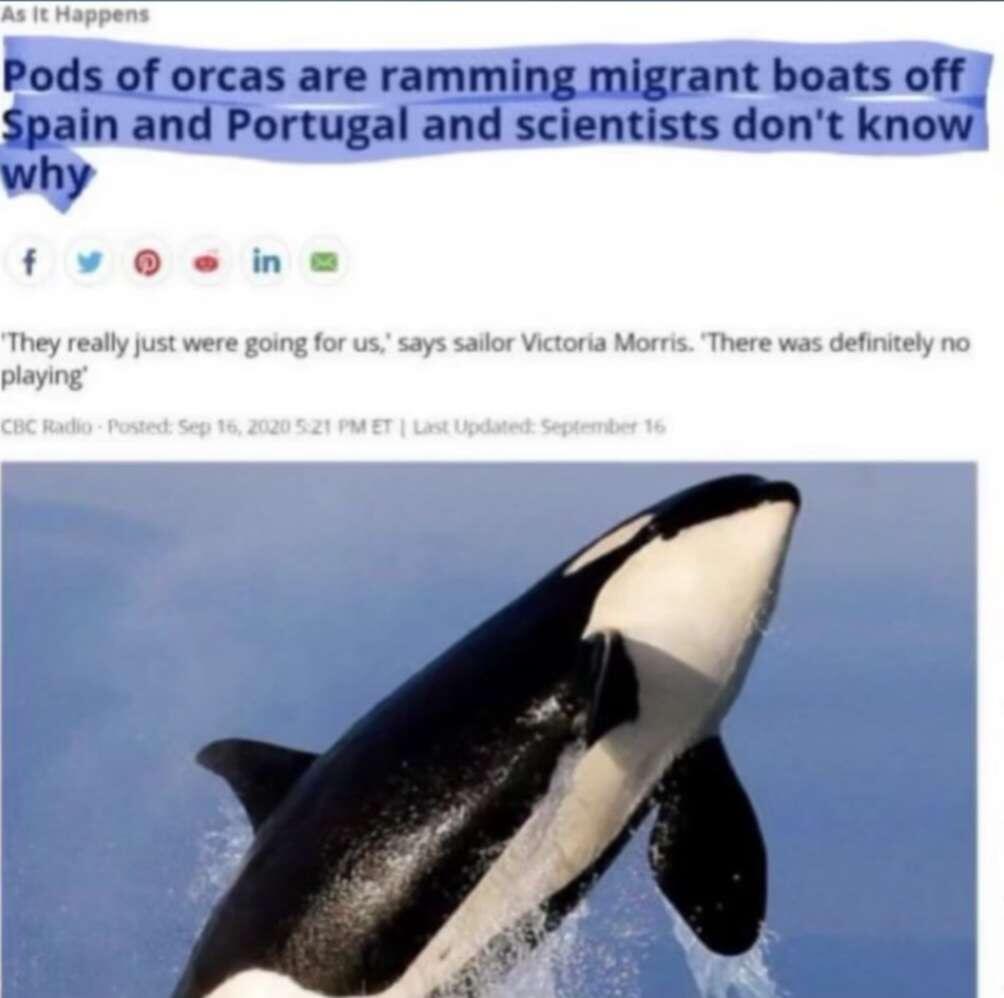Click the Posted Sep 16, 2020 timestamp
Viewport: 1004px width, 998px height.
249,426
